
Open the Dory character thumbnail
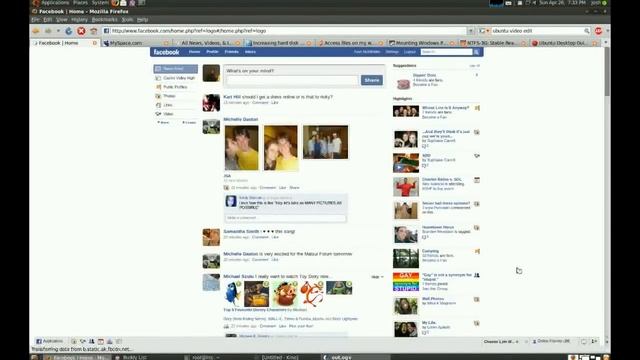pos(233,293)
